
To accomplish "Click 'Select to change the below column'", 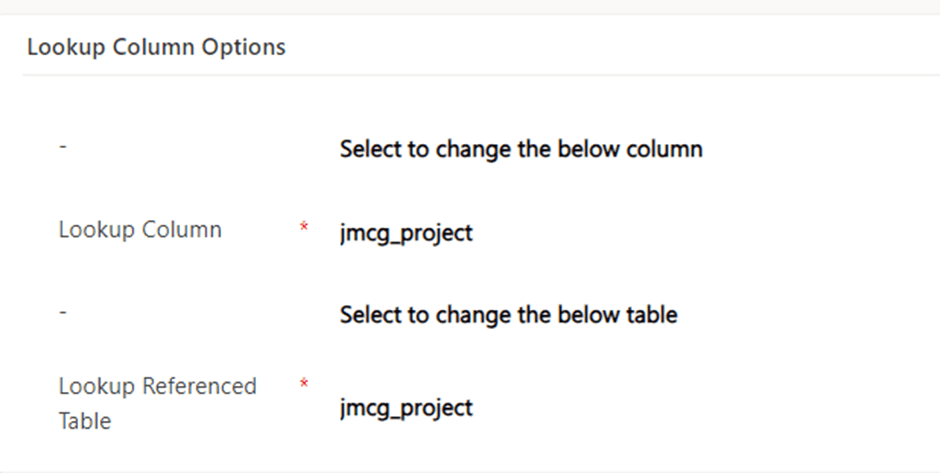I will point(520,149).
